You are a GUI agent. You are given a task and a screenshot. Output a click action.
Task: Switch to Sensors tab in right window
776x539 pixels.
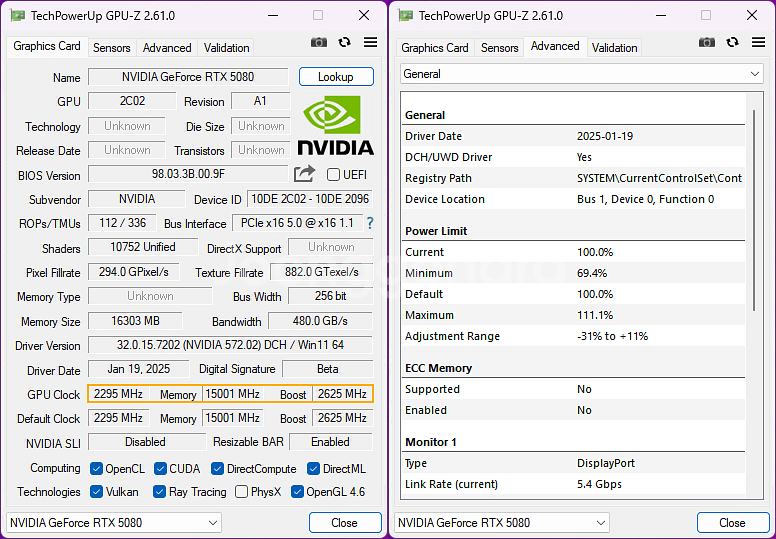(x=500, y=48)
